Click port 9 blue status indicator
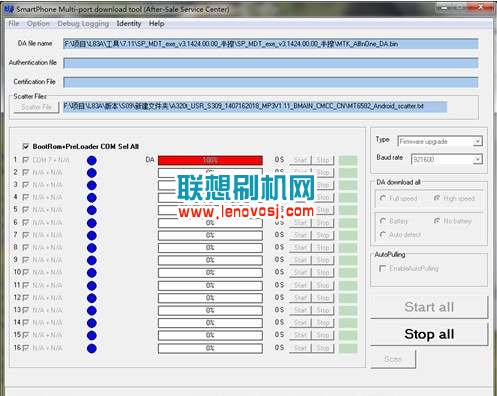This screenshot has width=497, height=396. pyautogui.click(x=92, y=260)
